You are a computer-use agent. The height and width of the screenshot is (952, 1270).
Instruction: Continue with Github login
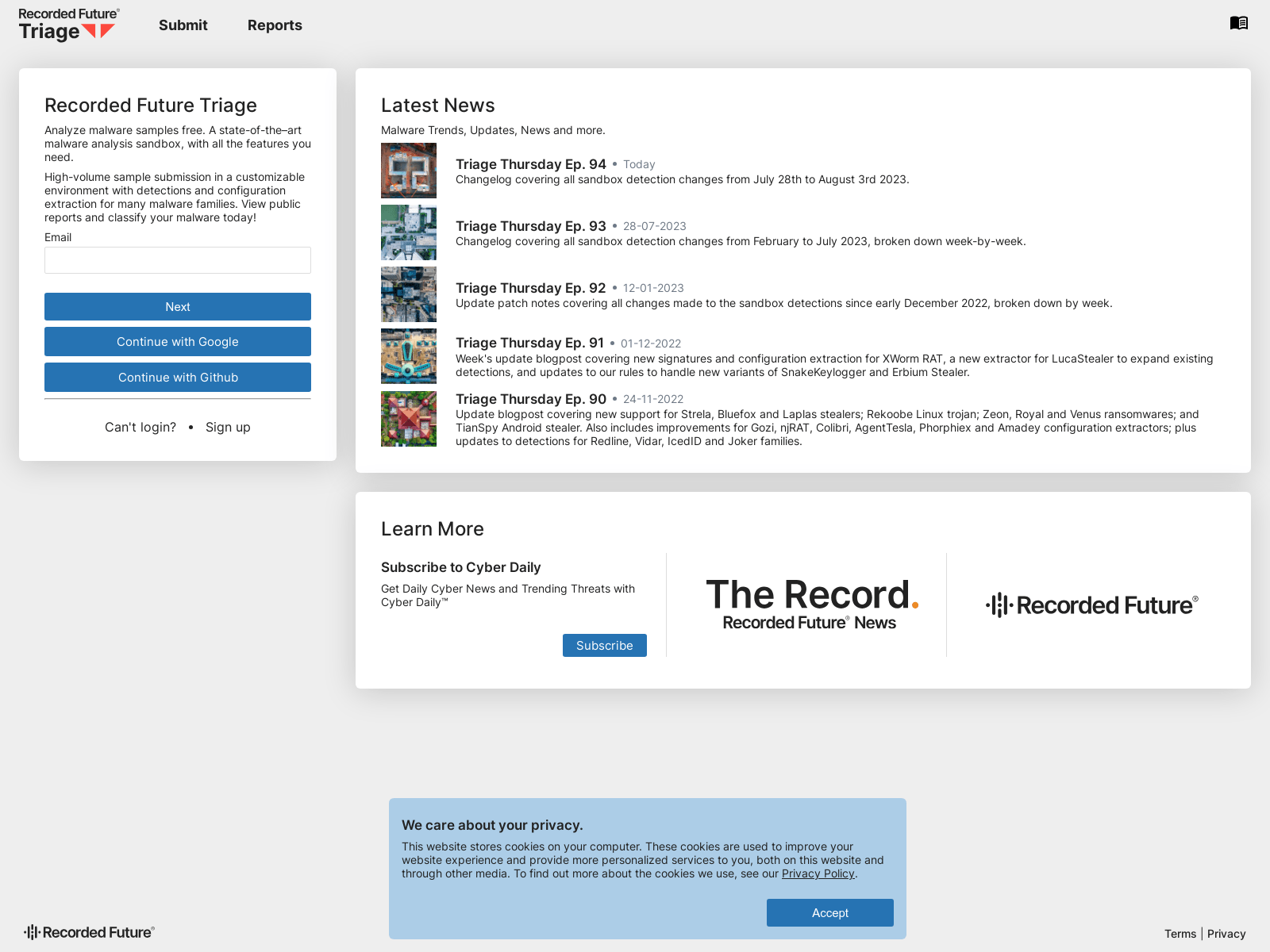pos(178,378)
